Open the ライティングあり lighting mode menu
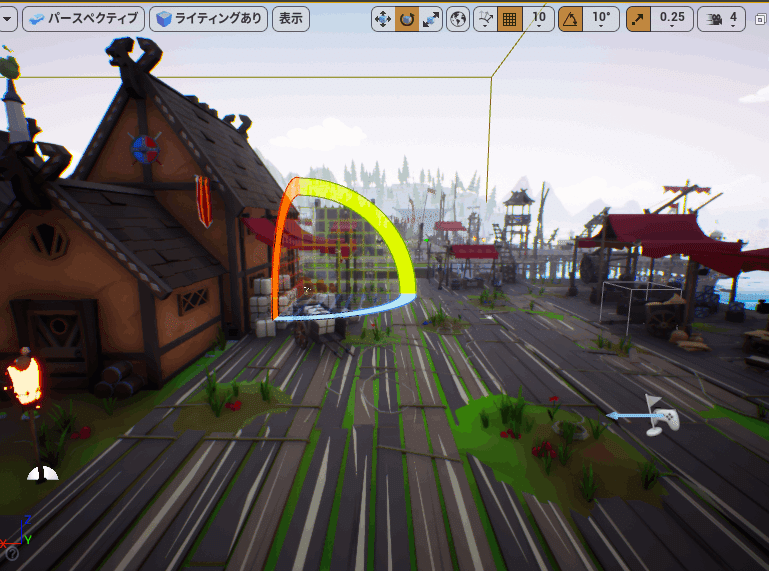 click(x=208, y=19)
